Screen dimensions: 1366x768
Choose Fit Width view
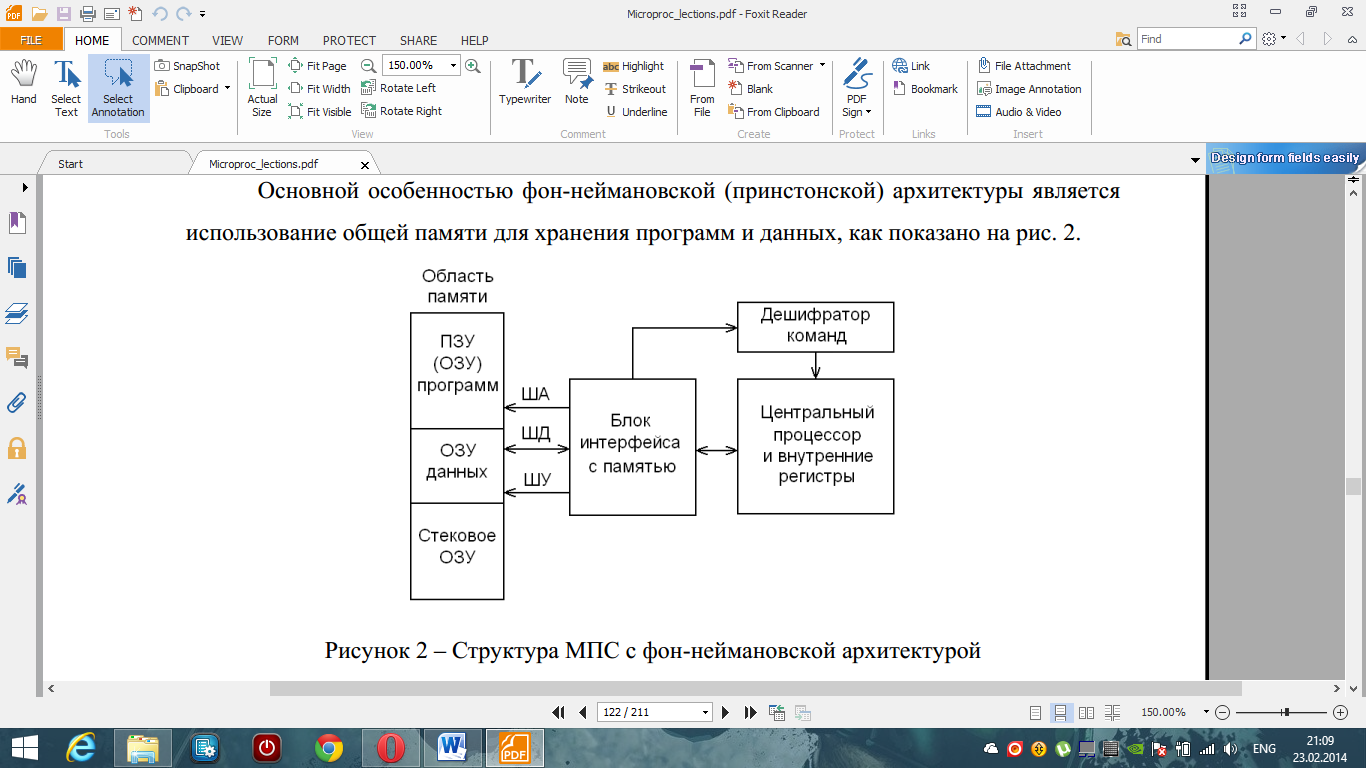click(320, 89)
